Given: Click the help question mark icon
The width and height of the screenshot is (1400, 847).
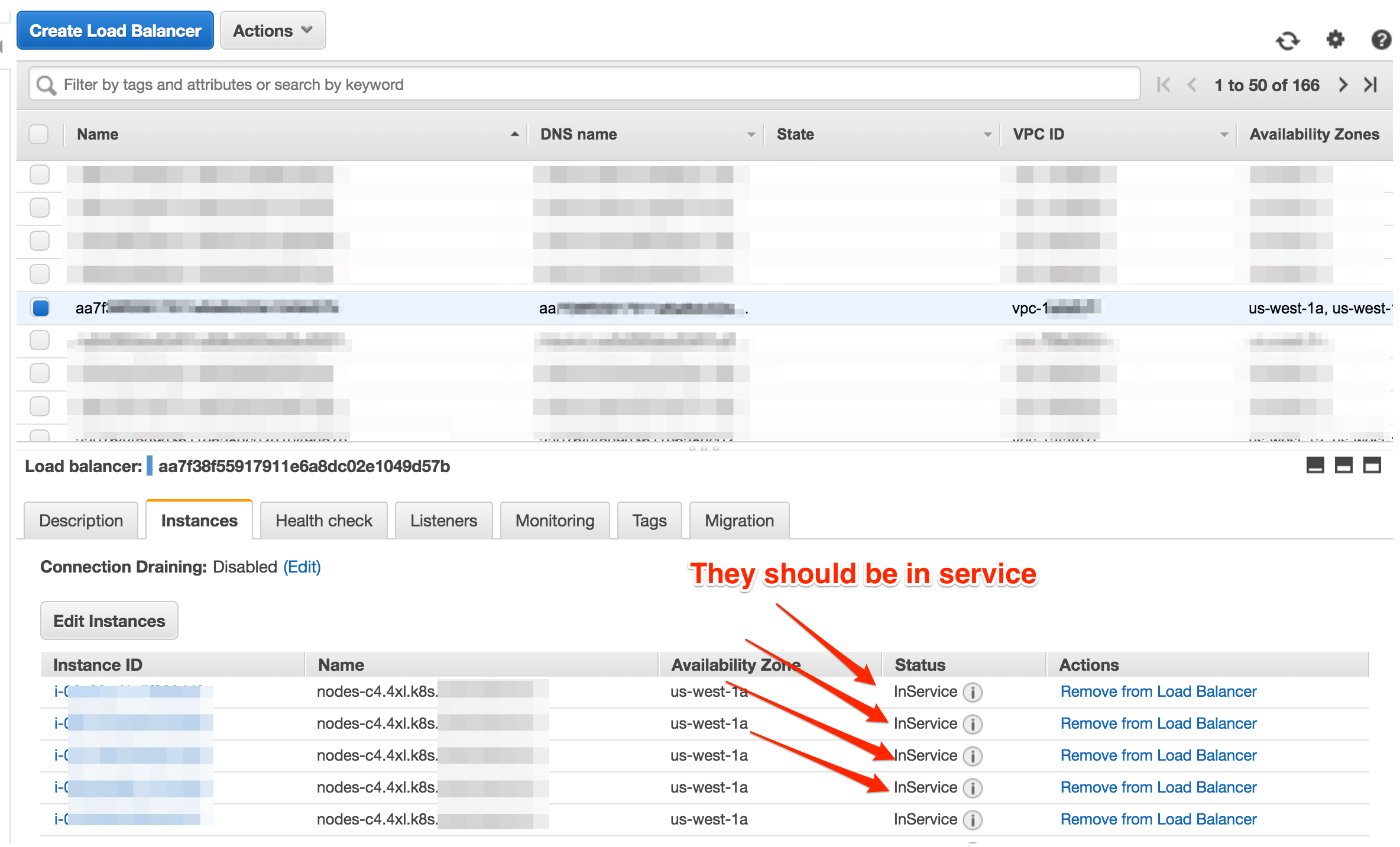Looking at the screenshot, I should click(1381, 40).
